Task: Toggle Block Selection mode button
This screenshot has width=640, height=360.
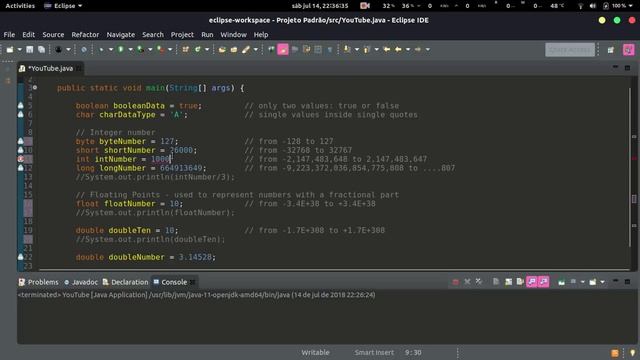Action: 318,49
